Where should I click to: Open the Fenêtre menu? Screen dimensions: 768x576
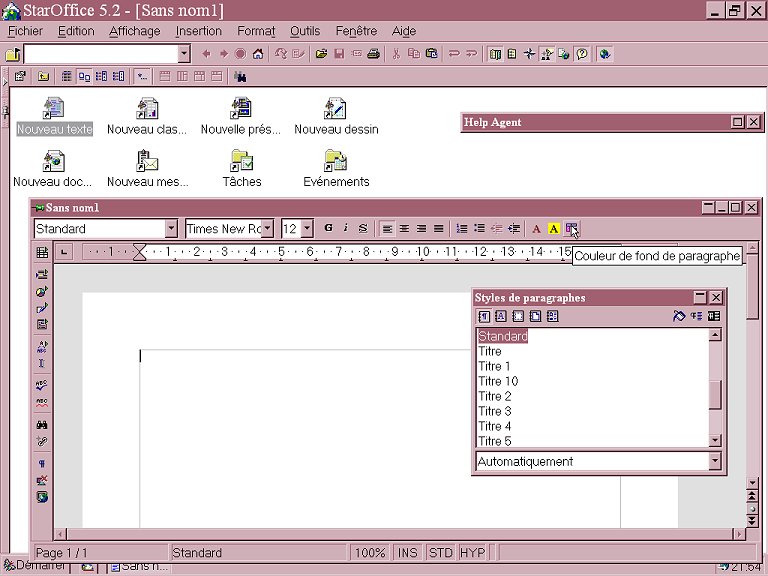click(x=356, y=31)
